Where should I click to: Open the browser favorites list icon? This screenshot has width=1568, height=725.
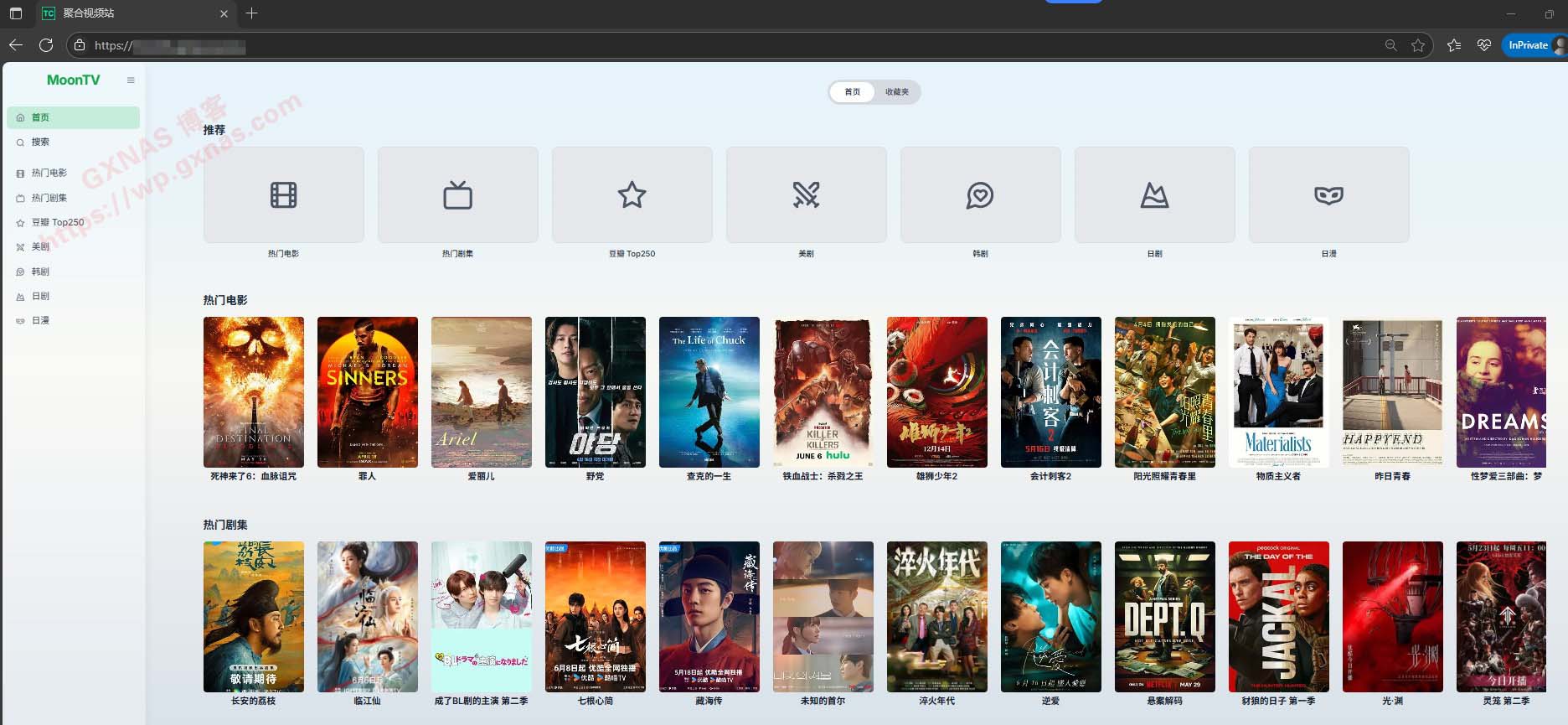1454,45
